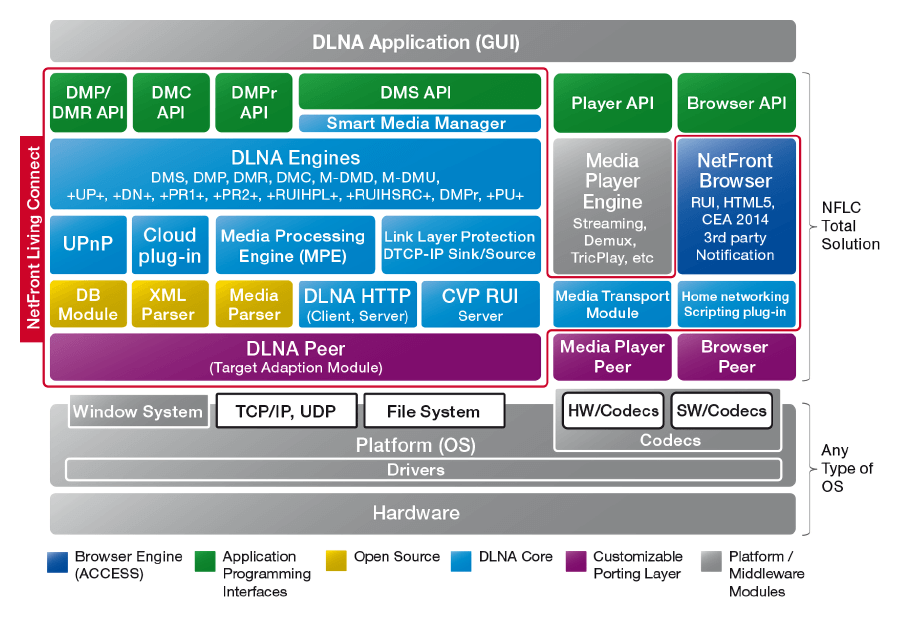
Task: Click the Media Player Engine block
Action: click(x=612, y=206)
